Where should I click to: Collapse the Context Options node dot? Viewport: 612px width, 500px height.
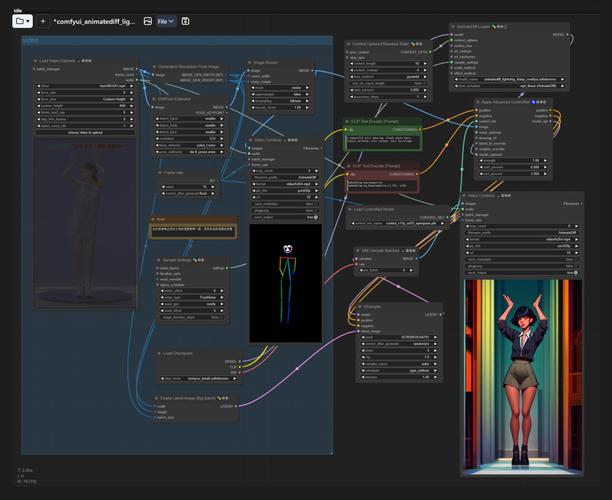348,44
